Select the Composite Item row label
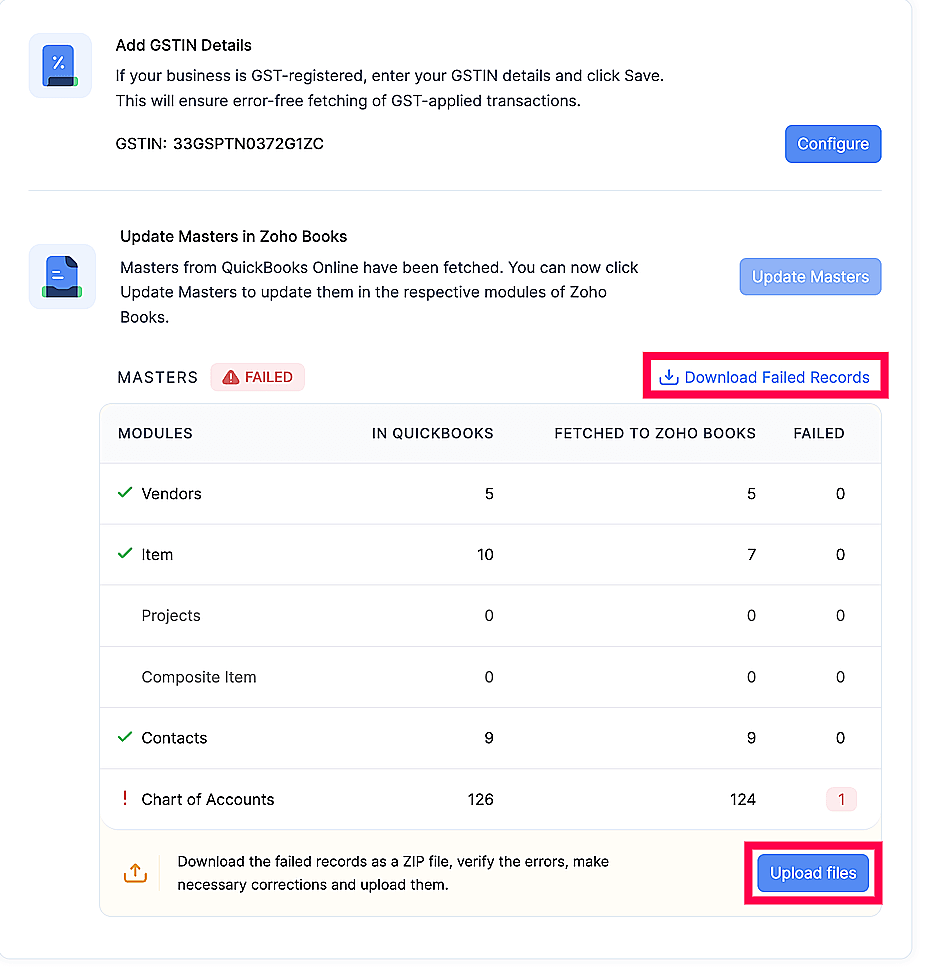This screenshot has height=976, width=948. (x=199, y=677)
